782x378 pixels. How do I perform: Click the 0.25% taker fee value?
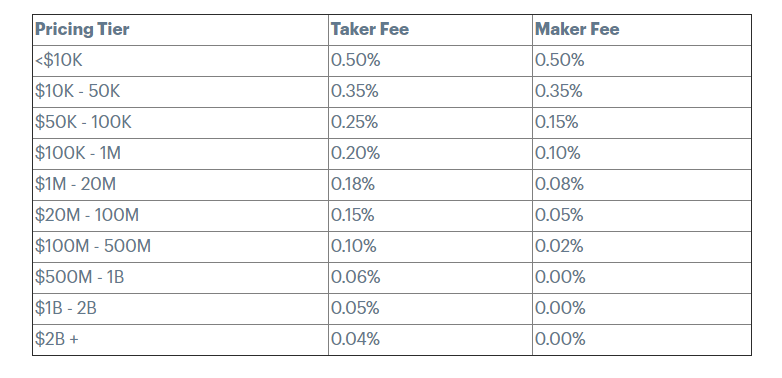pos(355,122)
